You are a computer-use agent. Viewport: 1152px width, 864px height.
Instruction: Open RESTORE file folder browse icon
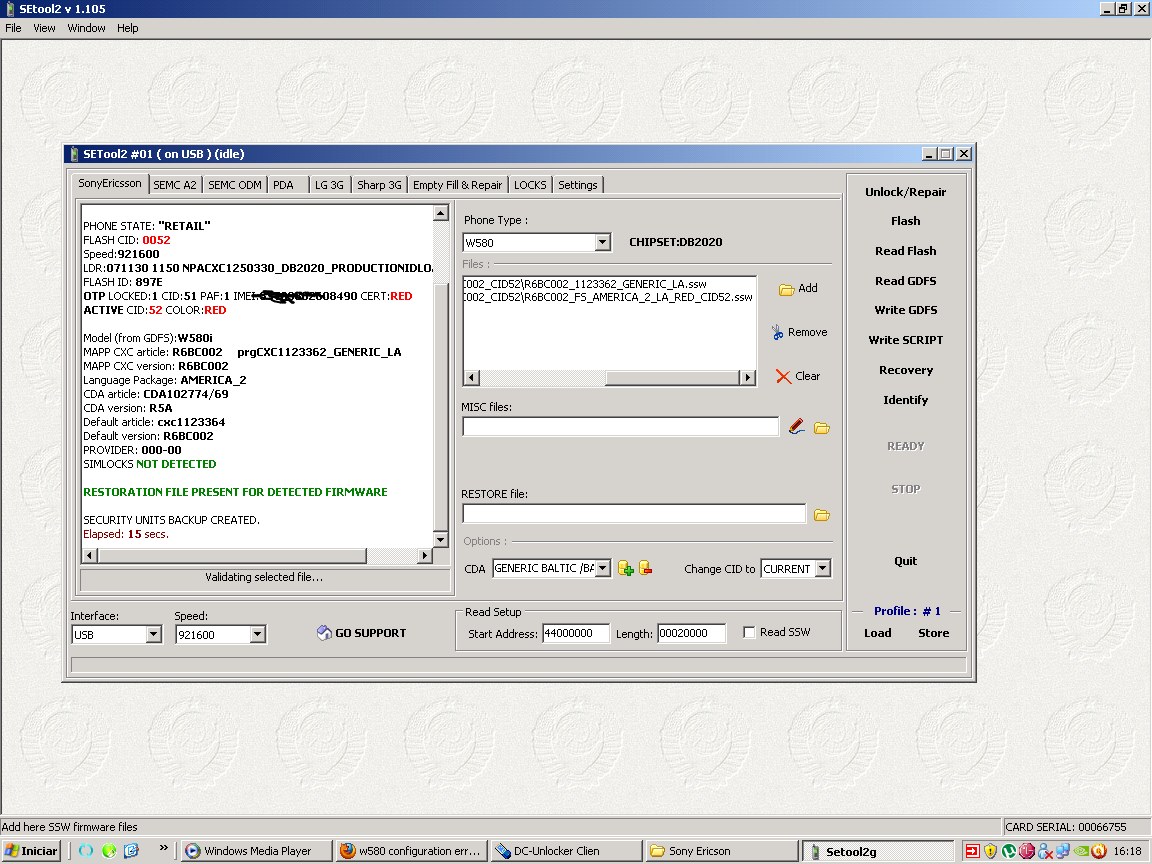[821, 515]
